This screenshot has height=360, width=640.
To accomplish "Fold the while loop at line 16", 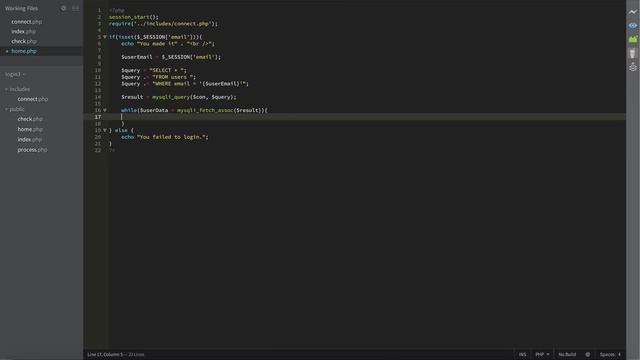I will pos(105,110).
